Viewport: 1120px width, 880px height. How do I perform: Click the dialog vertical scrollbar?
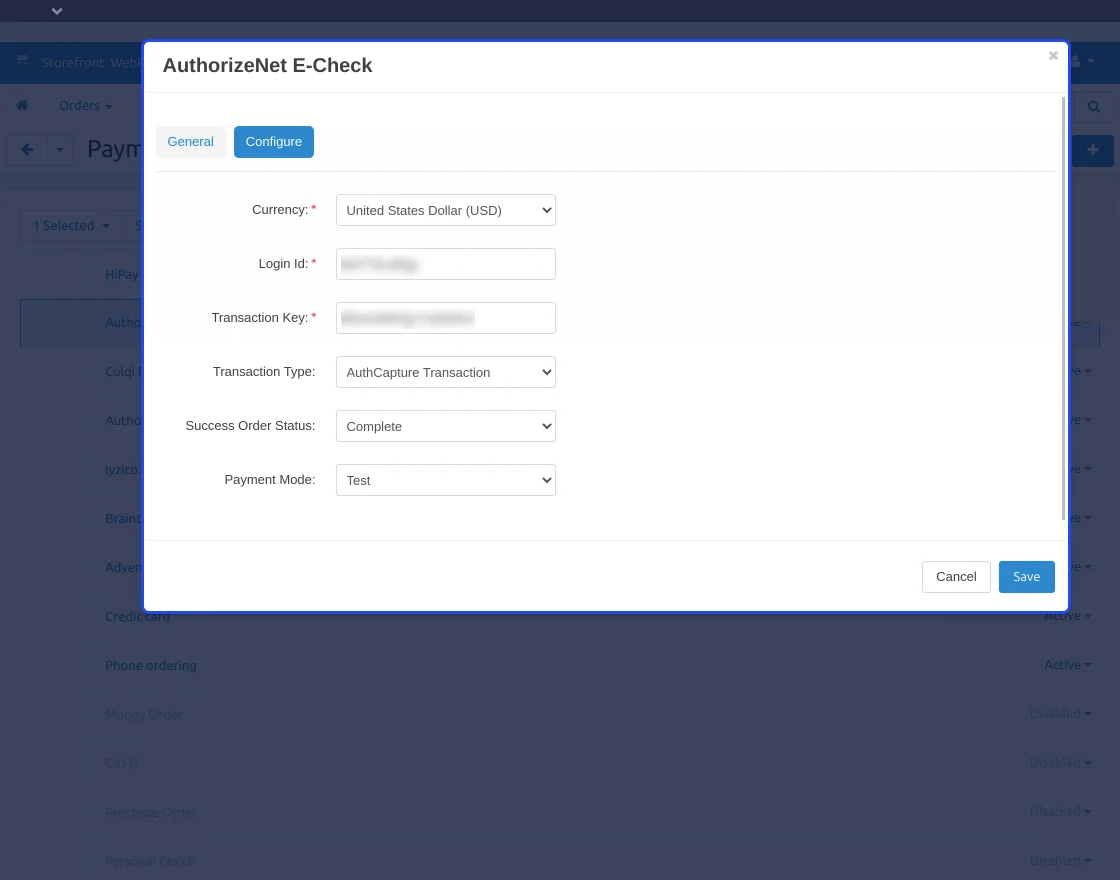point(1063,307)
